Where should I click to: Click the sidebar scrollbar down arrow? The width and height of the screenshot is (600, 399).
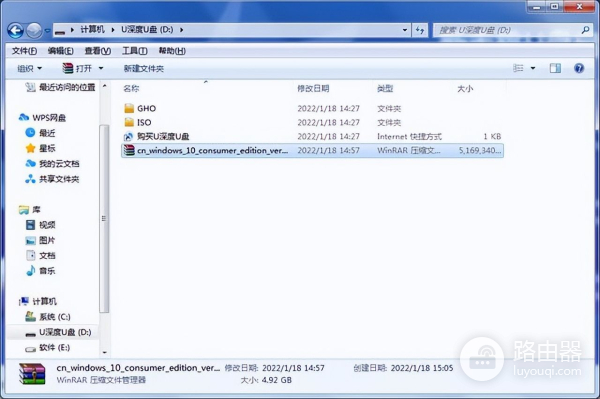click(104, 352)
